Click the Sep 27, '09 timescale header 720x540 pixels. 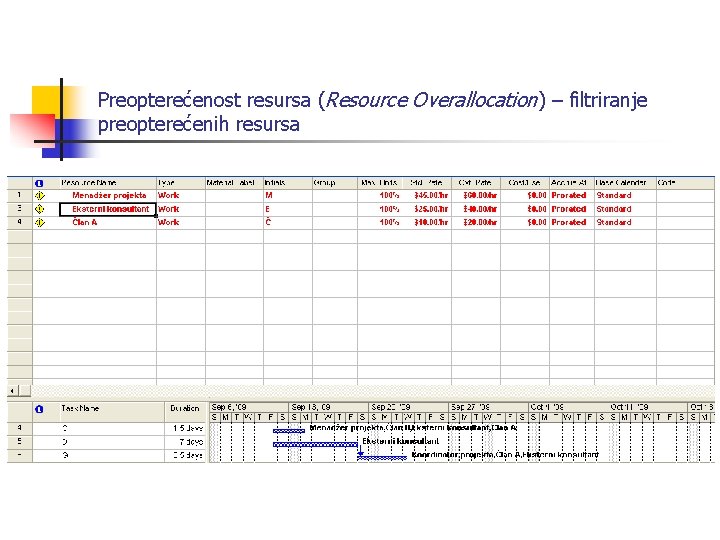489,407
